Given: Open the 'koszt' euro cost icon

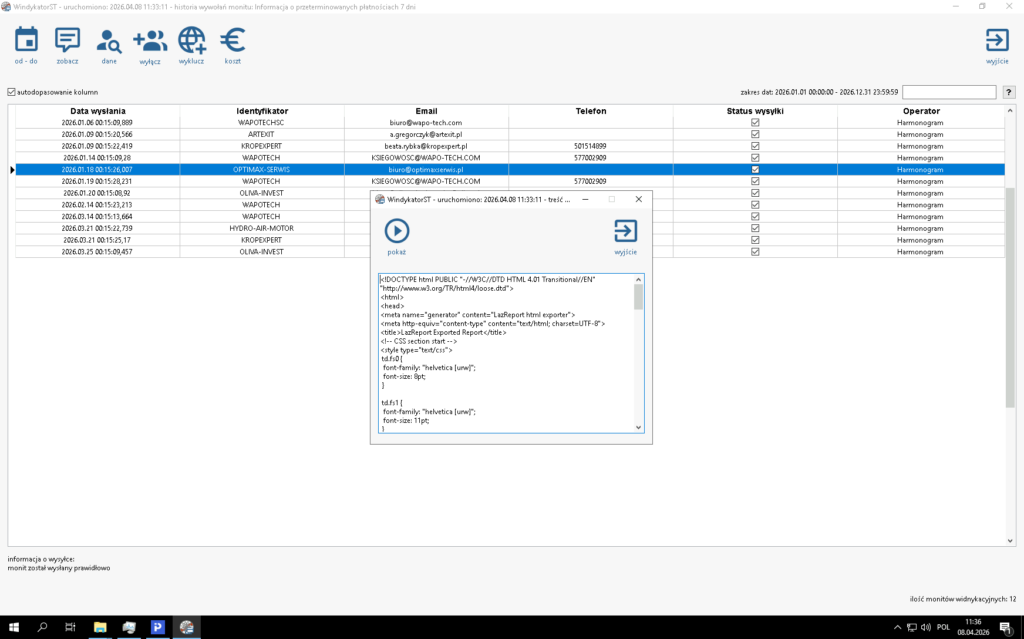Looking at the screenshot, I should point(232,41).
